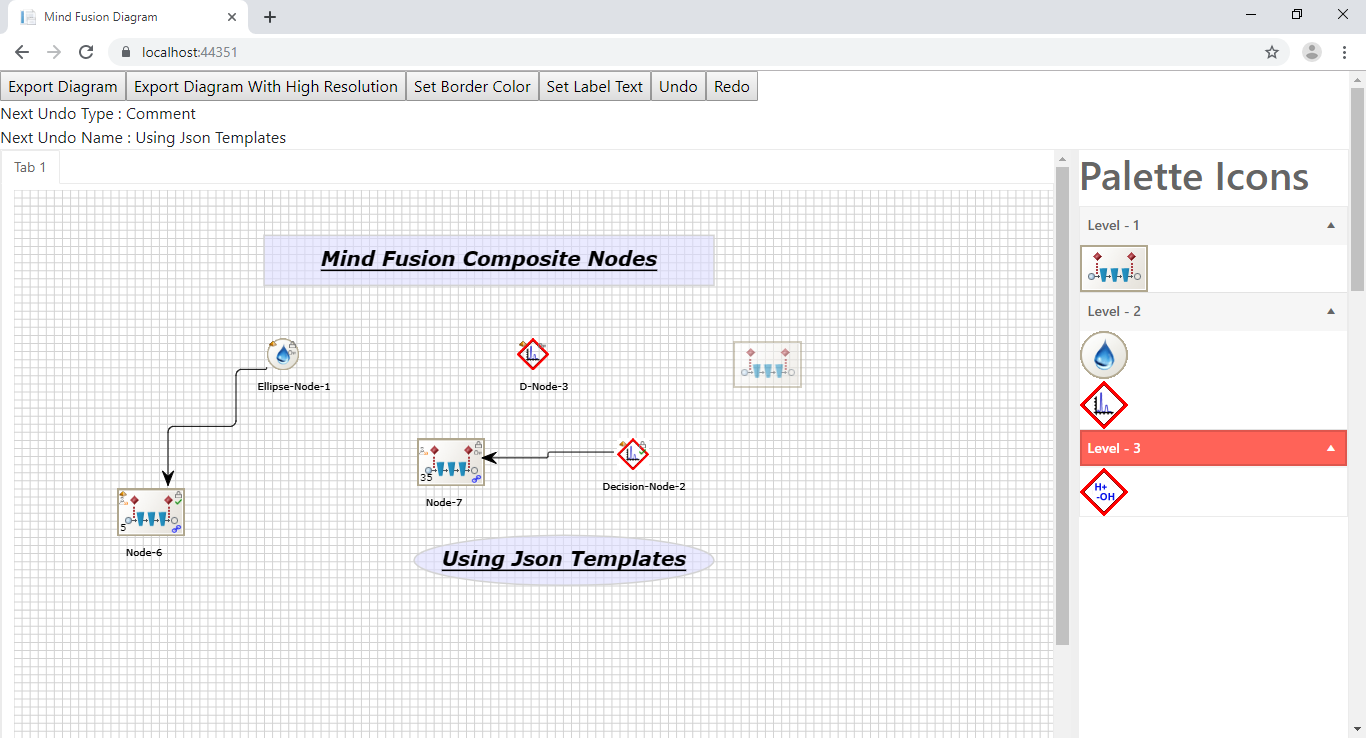This screenshot has width=1366, height=738.
Task: Select the Node-7 composite node icon
Action: [451, 462]
